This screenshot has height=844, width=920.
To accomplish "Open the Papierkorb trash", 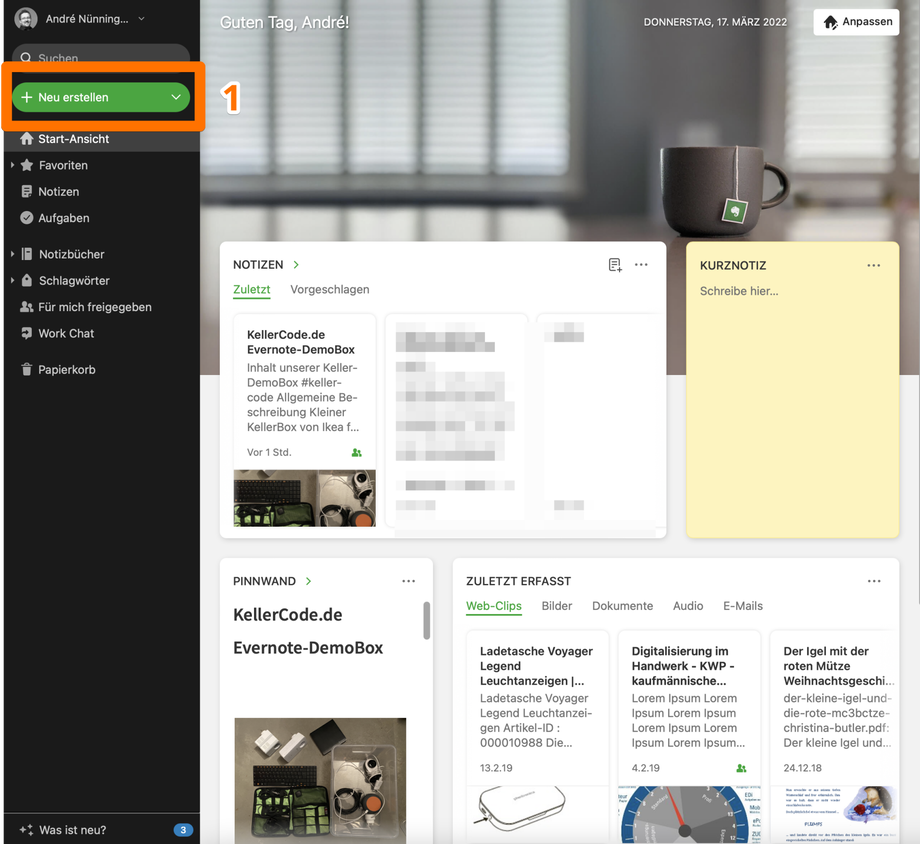I will 58,370.
